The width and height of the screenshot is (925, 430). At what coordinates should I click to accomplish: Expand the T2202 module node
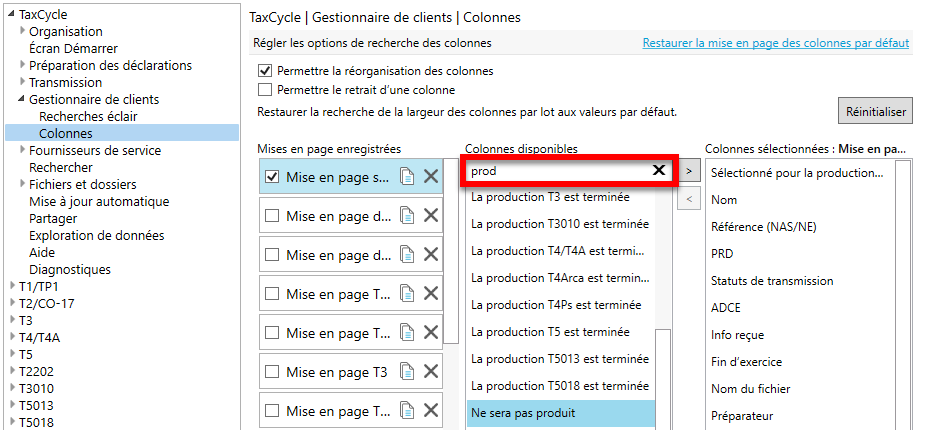point(12,372)
